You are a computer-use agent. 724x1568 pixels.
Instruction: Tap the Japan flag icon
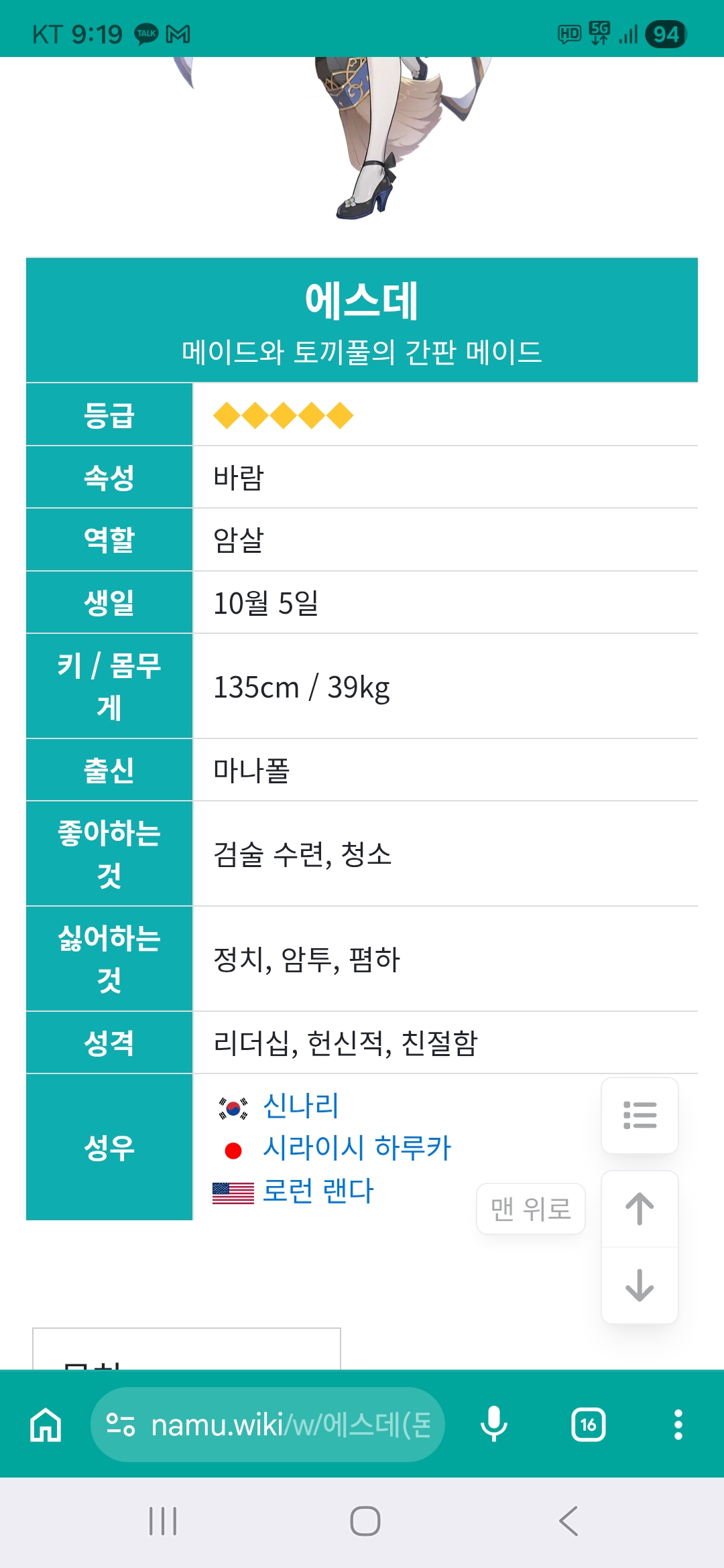pos(233,1151)
